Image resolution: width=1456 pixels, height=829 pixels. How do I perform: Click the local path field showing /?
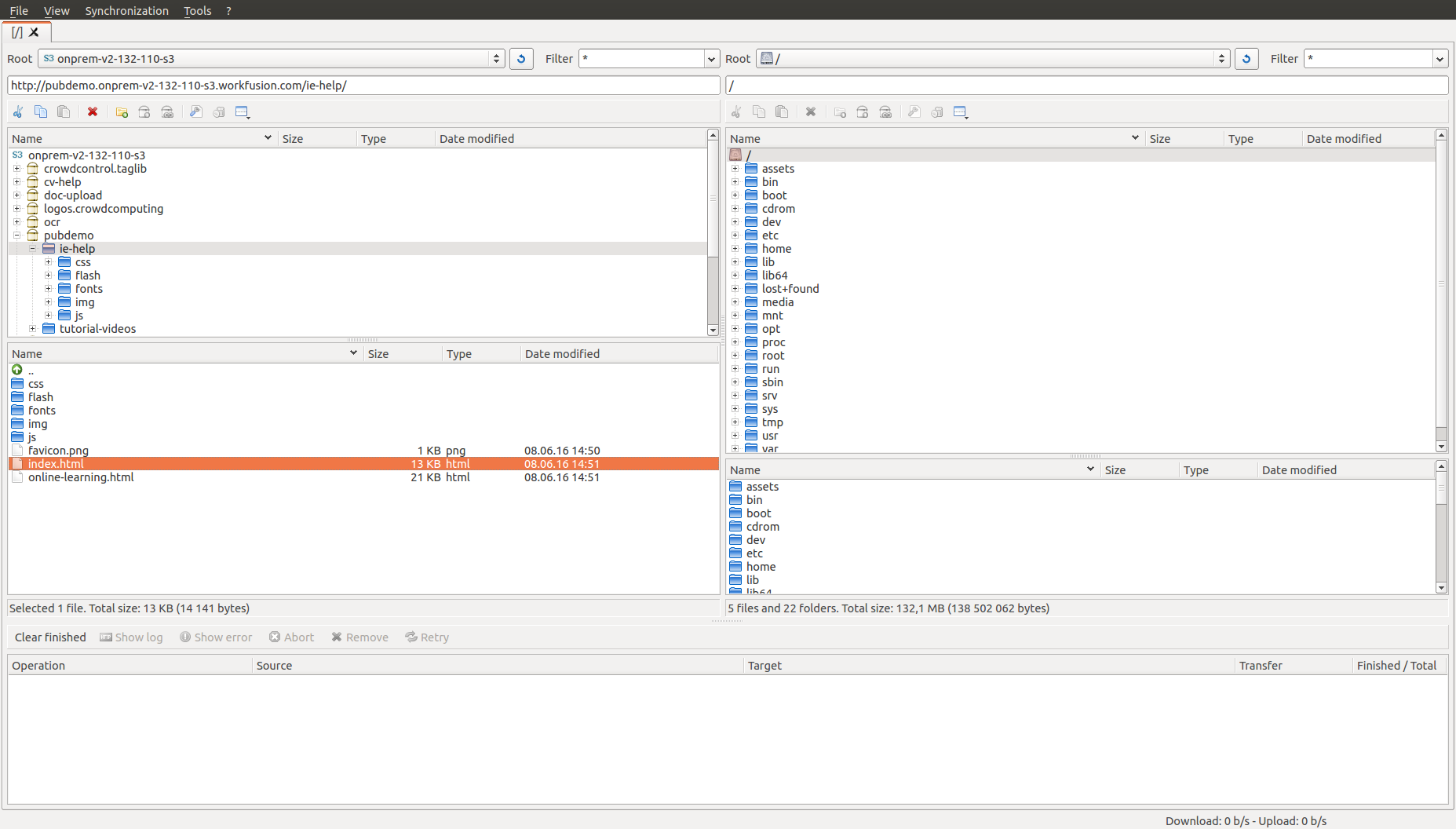tap(1087, 86)
